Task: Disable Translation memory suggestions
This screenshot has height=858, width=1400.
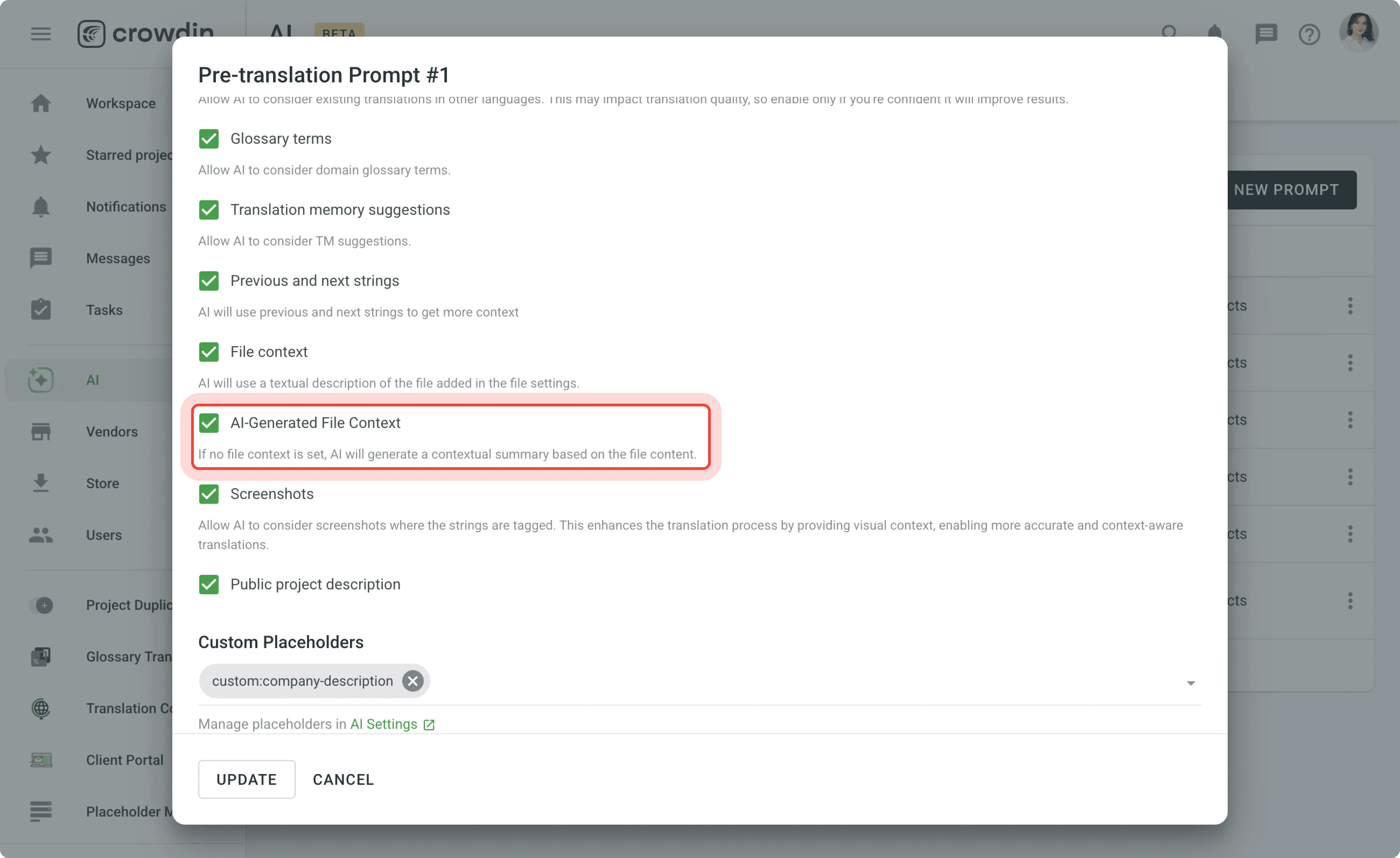Action: (209, 210)
